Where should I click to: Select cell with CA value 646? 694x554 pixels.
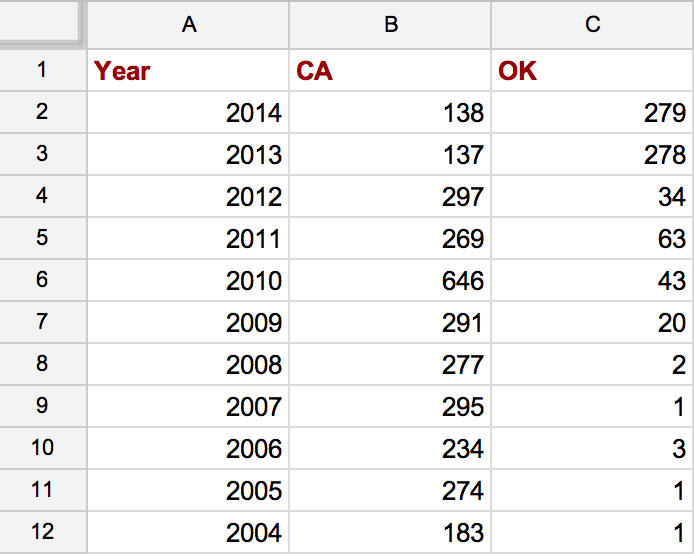pos(390,280)
